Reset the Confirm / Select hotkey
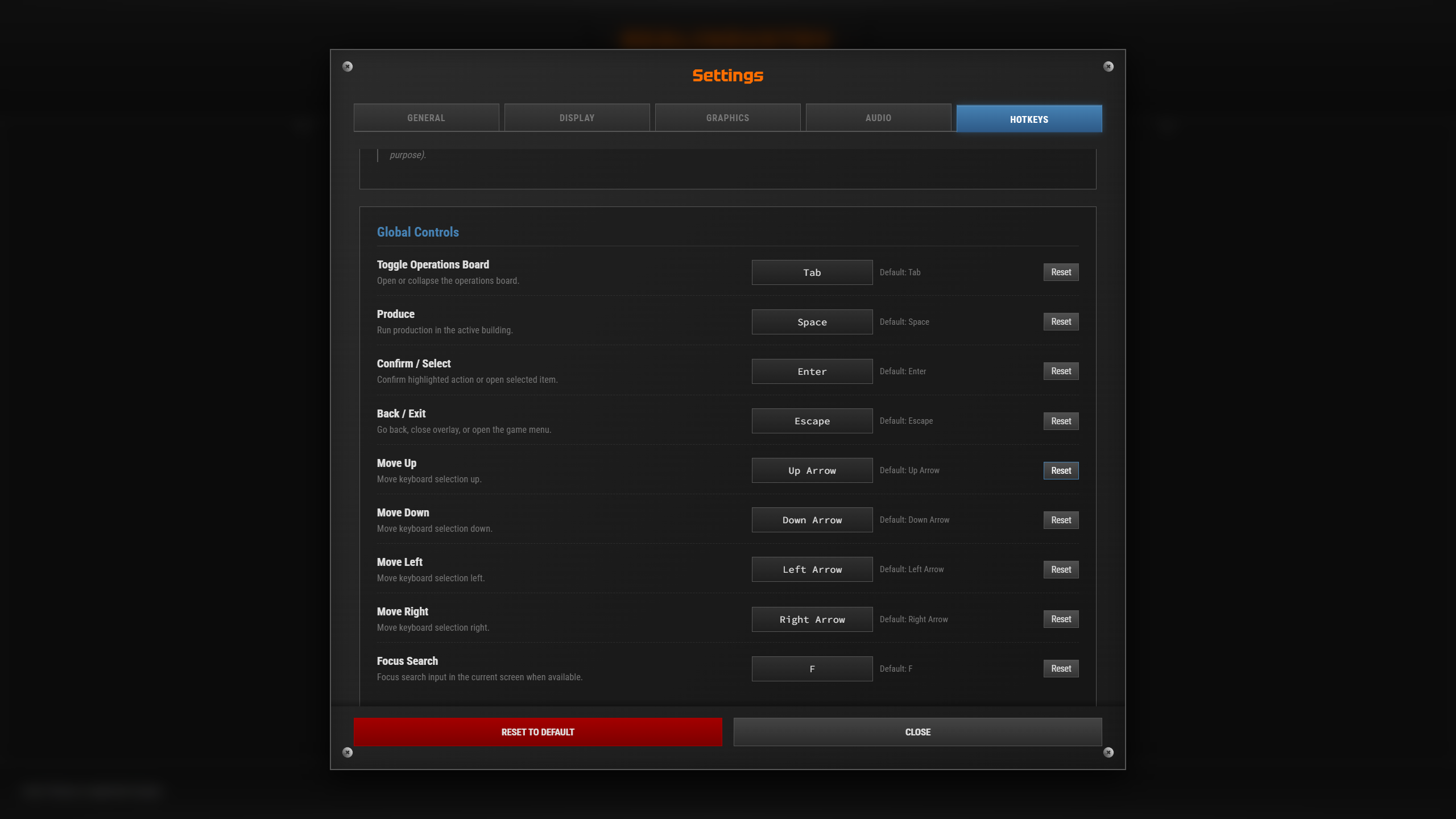The width and height of the screenshot is (1456, 819). pyautogui.click(x=1061, y=371)
